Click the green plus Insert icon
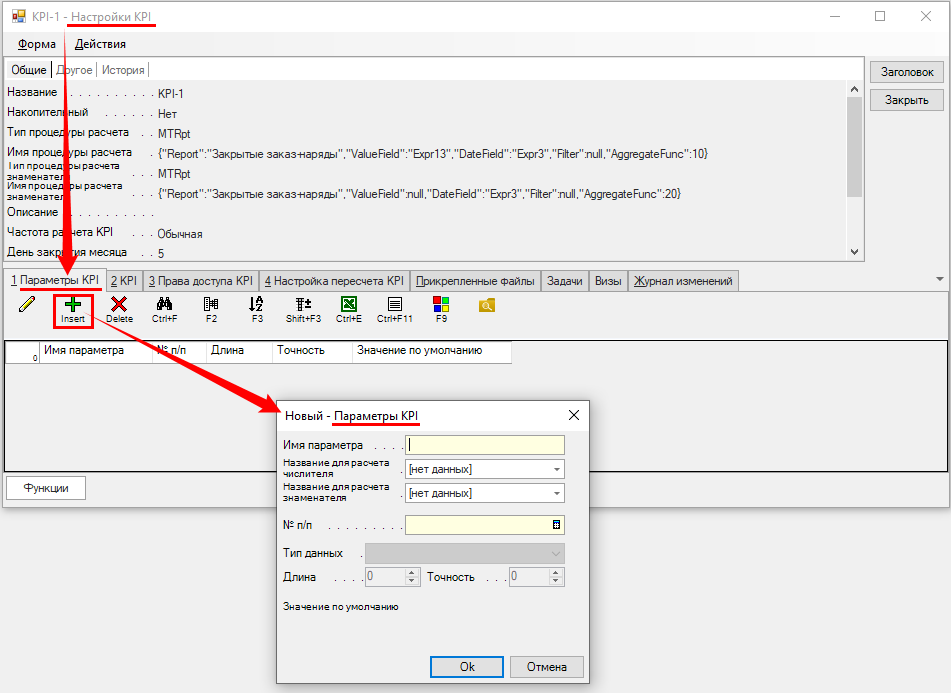The height and width of the screenshot is (693, 951). (73, 305)
